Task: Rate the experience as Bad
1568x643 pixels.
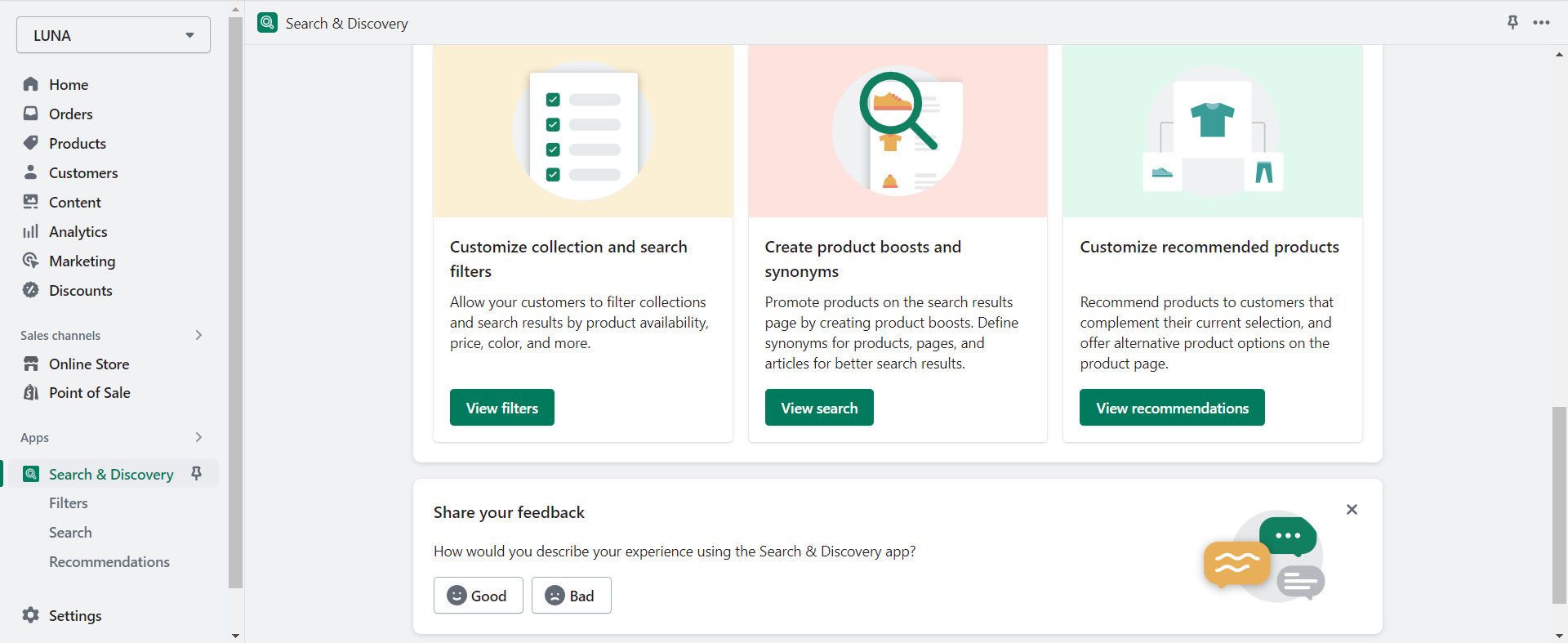Action: (571, 596)
